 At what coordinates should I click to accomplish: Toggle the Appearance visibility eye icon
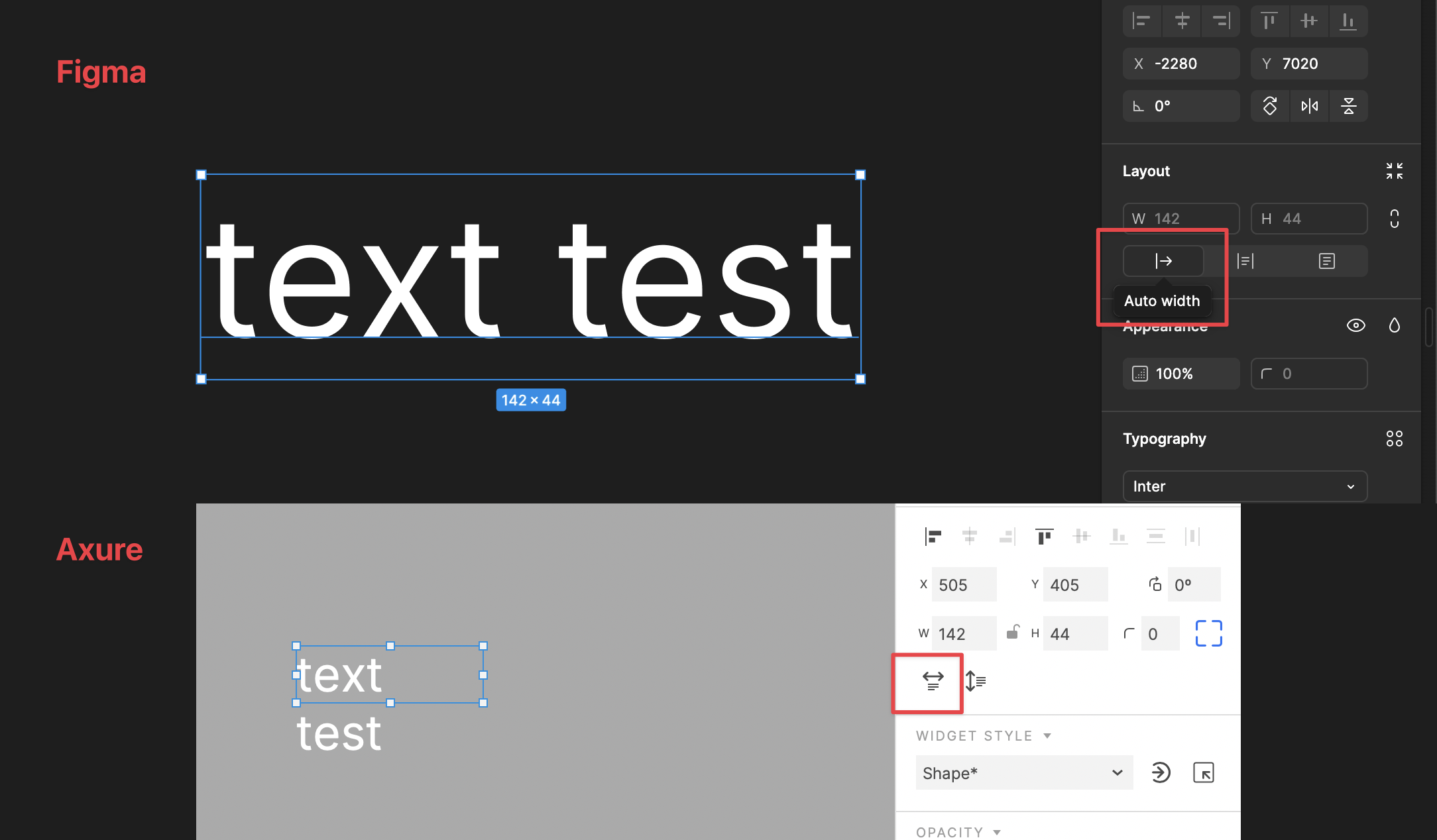1355,325
